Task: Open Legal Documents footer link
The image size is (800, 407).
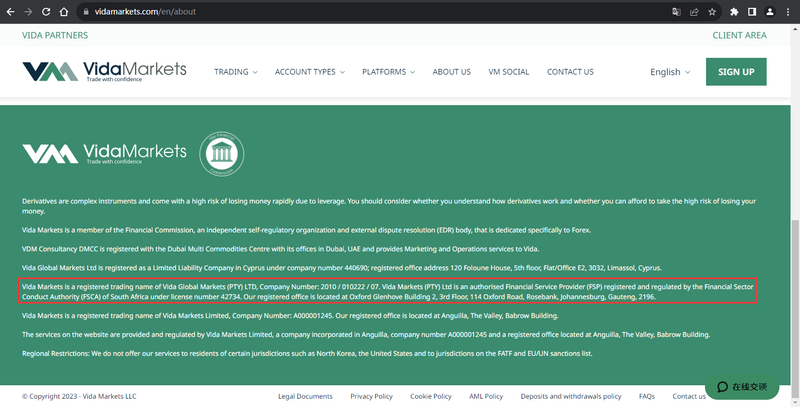Action: [305, 396]
